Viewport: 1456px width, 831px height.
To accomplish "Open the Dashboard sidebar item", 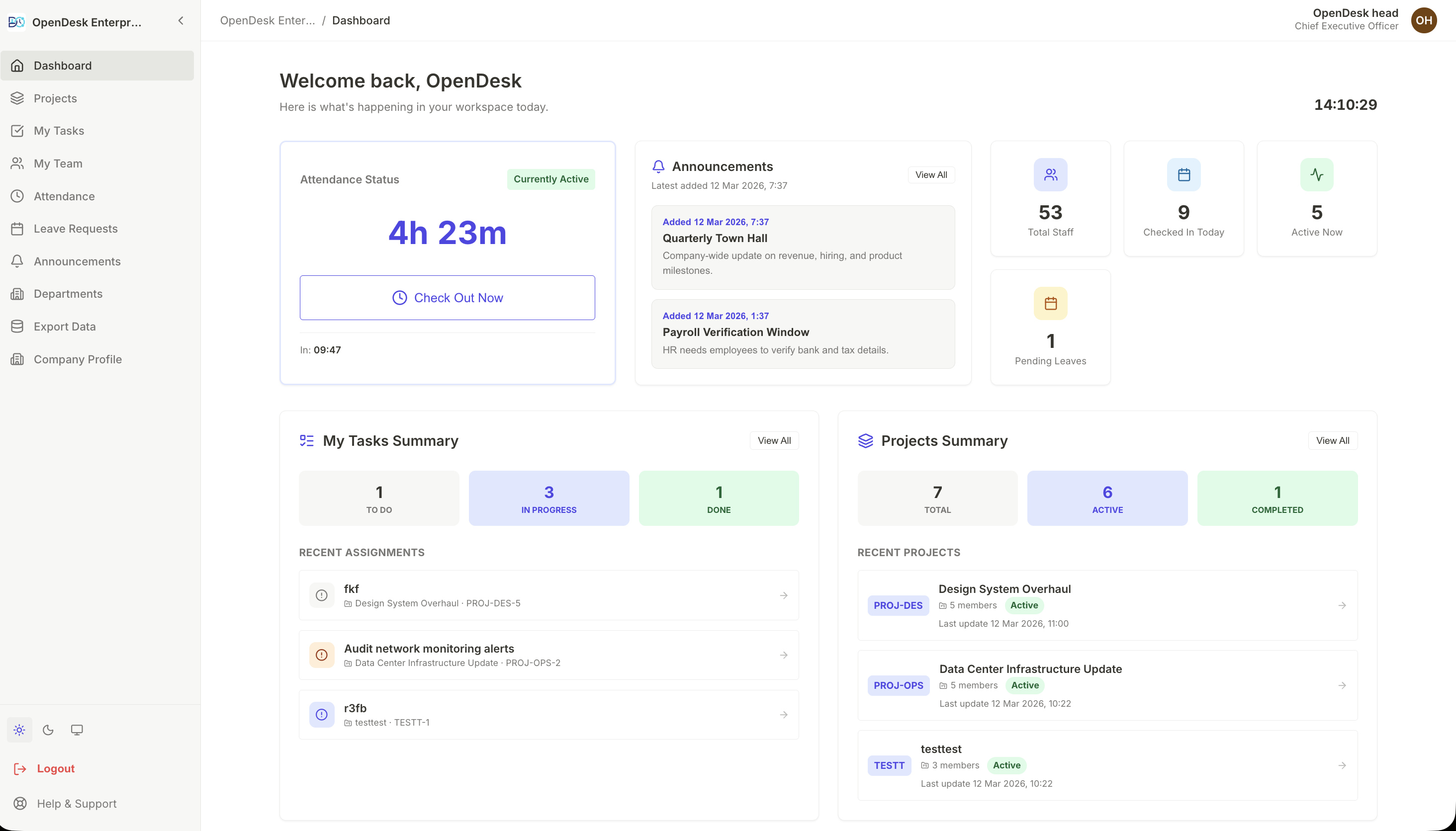I will point(97,66).
